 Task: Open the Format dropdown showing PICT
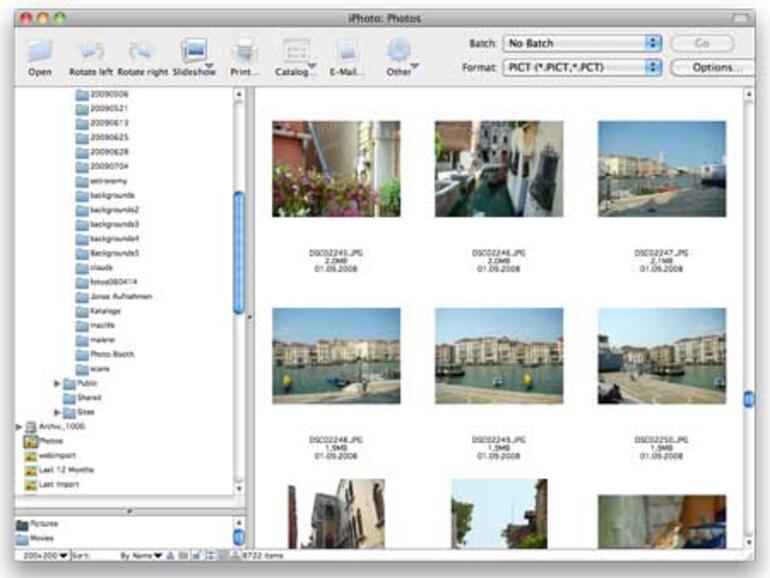coord(583,67)
